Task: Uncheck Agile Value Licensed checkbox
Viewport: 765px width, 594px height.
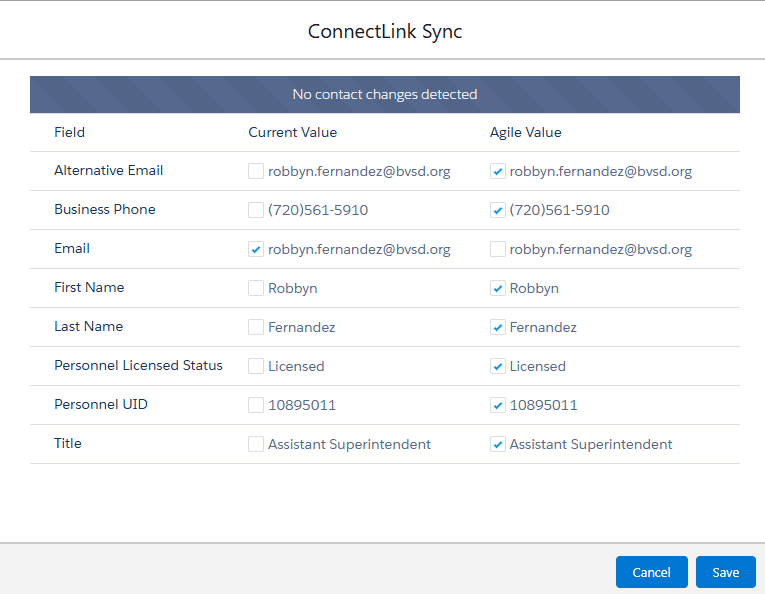Action: point(498,366)
